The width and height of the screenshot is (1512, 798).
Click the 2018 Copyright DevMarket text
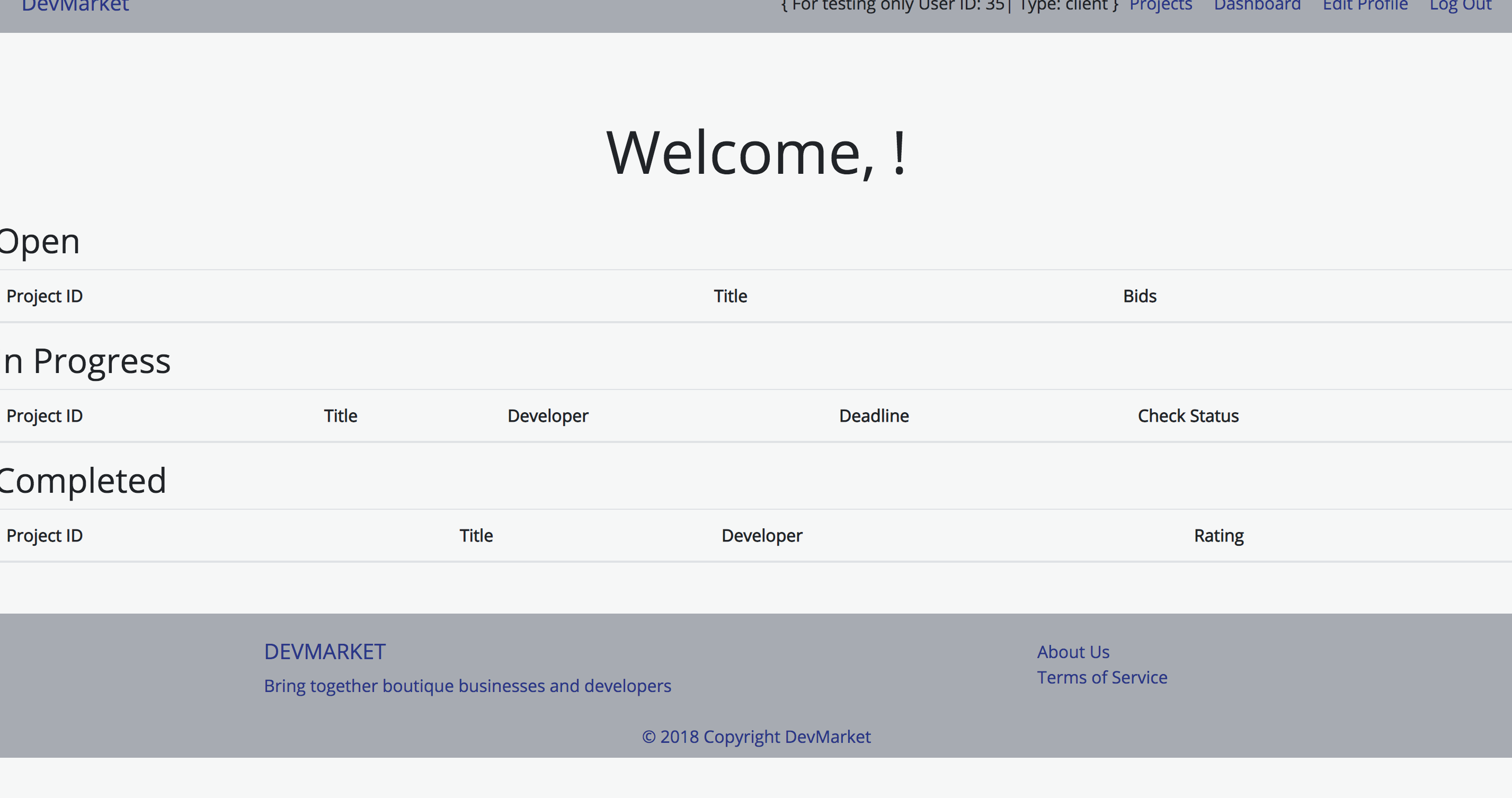point(756,737)
